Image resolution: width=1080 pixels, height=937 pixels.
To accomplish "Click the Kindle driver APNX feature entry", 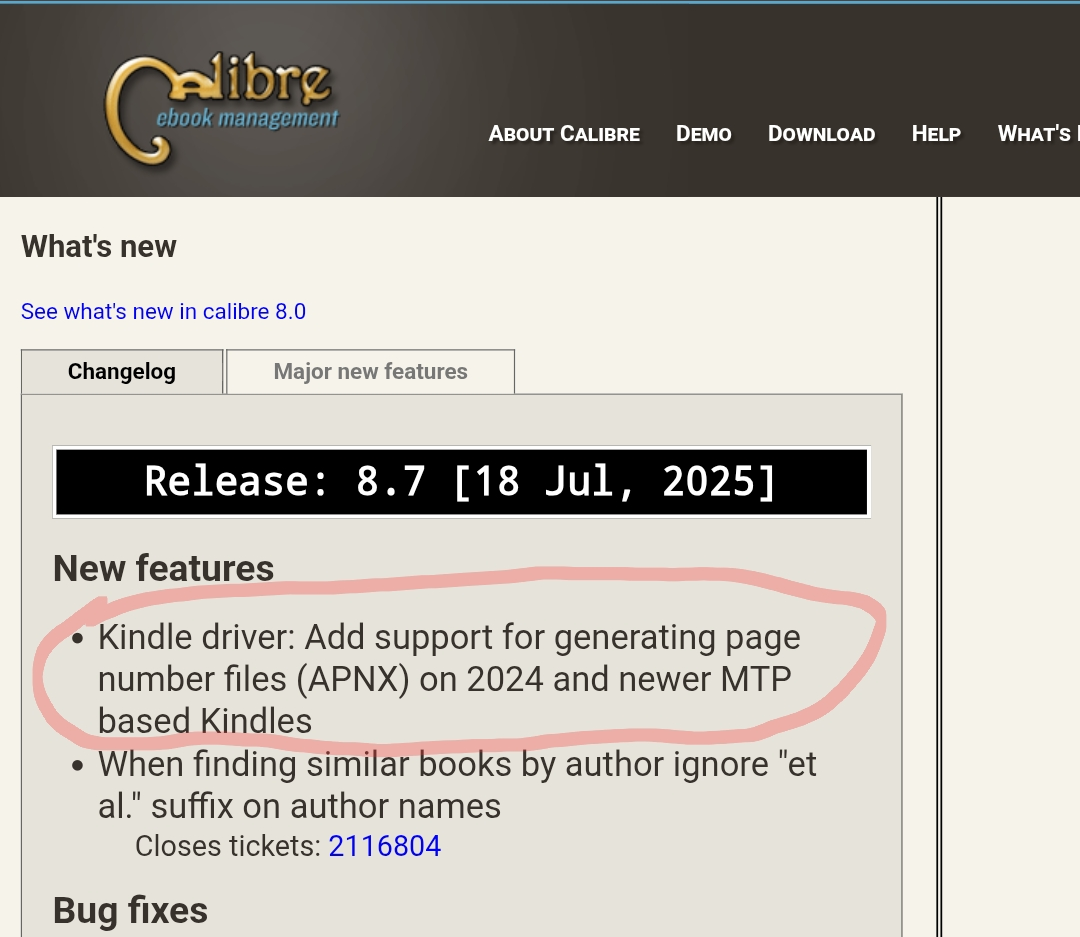I will point(449,679).
